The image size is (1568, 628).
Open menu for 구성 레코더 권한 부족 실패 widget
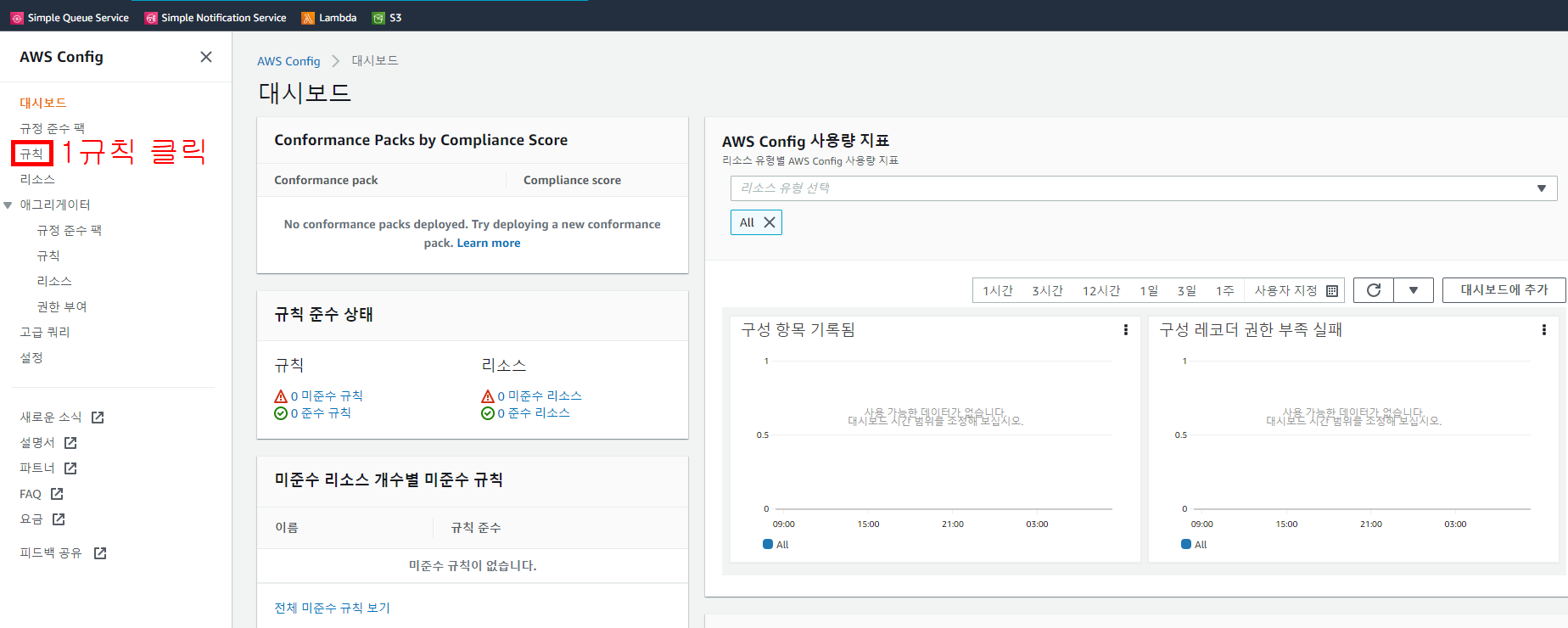click(1544, 330)
